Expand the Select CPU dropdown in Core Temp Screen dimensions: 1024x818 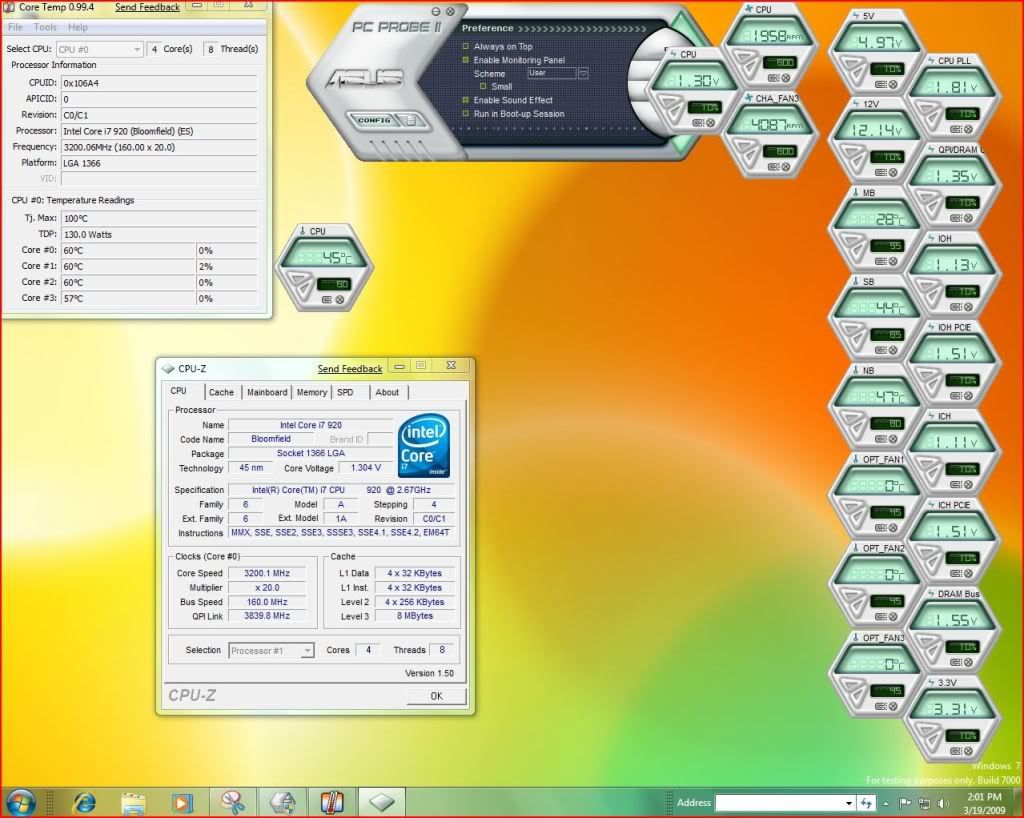(136, 49)
